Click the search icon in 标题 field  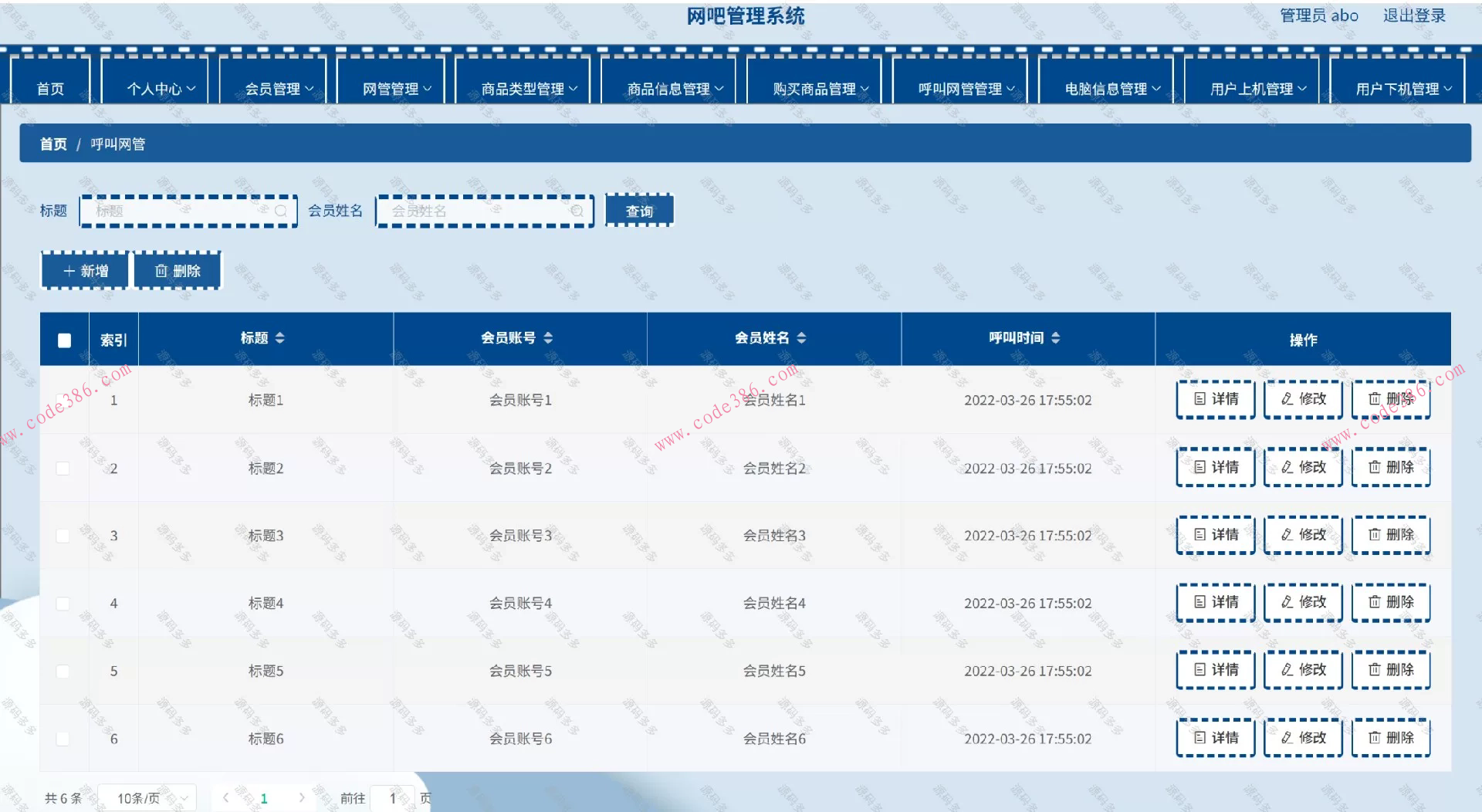coord(281,211)
